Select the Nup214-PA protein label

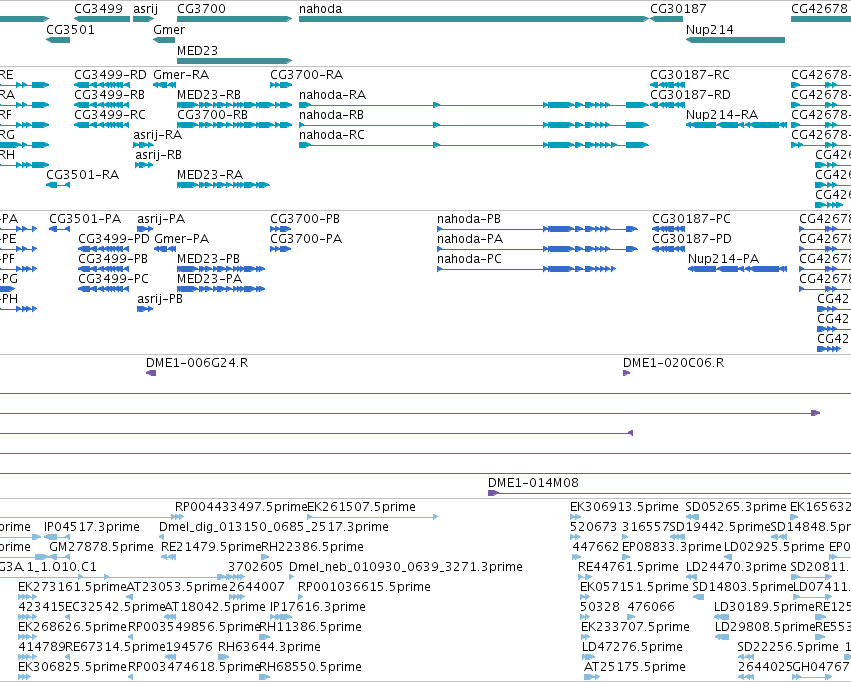point(723,259)
